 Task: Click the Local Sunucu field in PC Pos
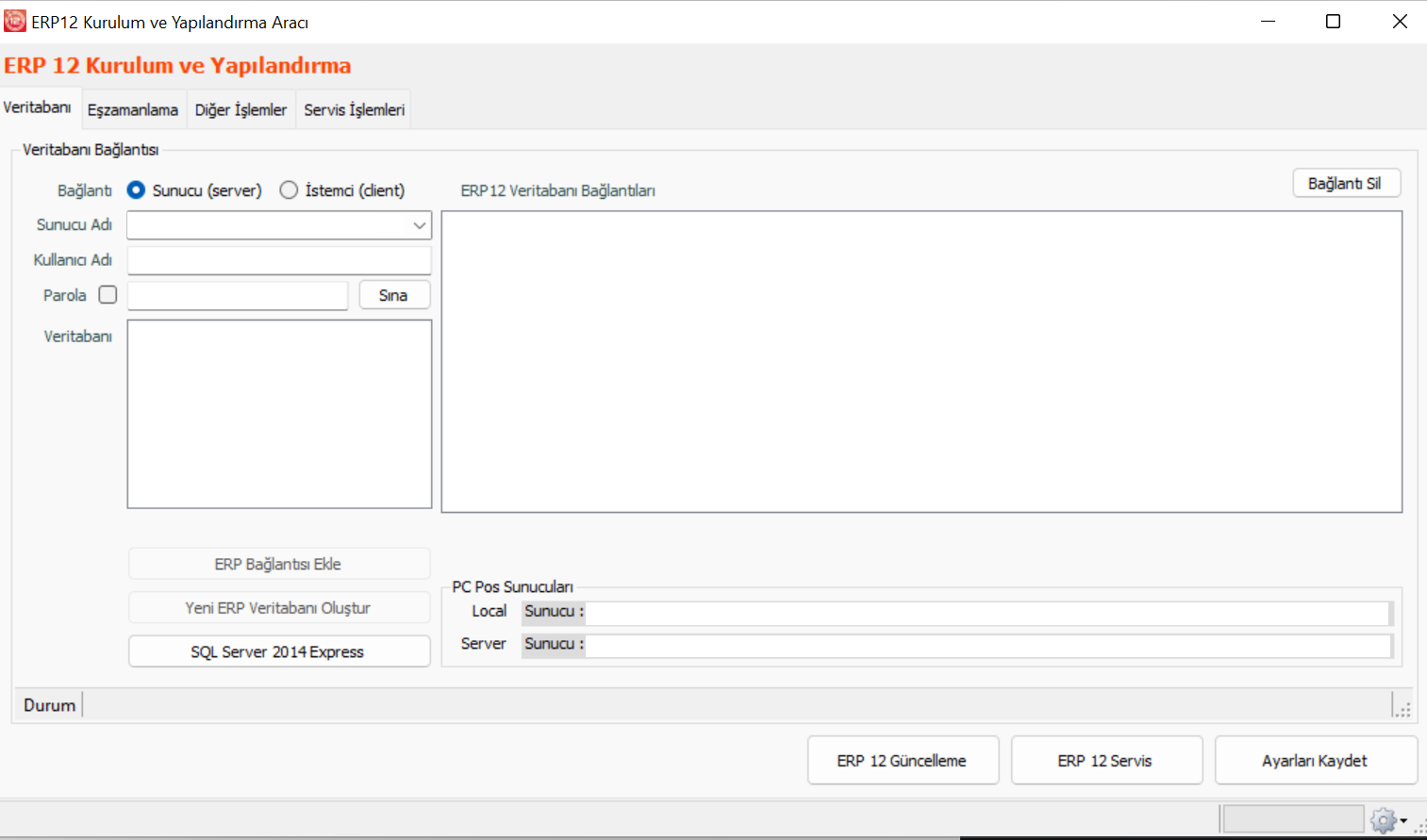tap(987, 613)
